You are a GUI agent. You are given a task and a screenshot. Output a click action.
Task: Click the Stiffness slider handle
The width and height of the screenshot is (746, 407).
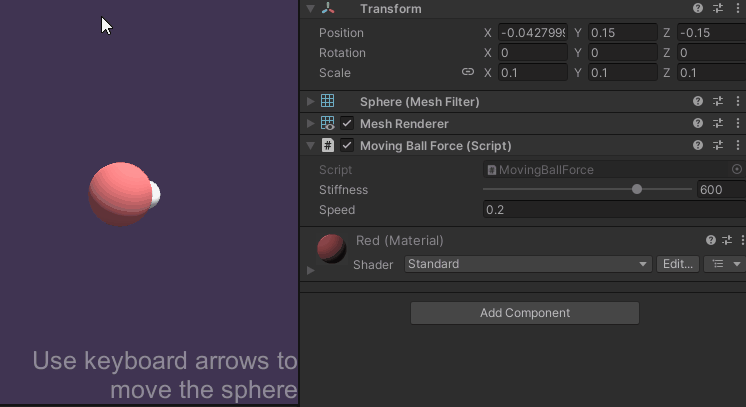point(637,190)
